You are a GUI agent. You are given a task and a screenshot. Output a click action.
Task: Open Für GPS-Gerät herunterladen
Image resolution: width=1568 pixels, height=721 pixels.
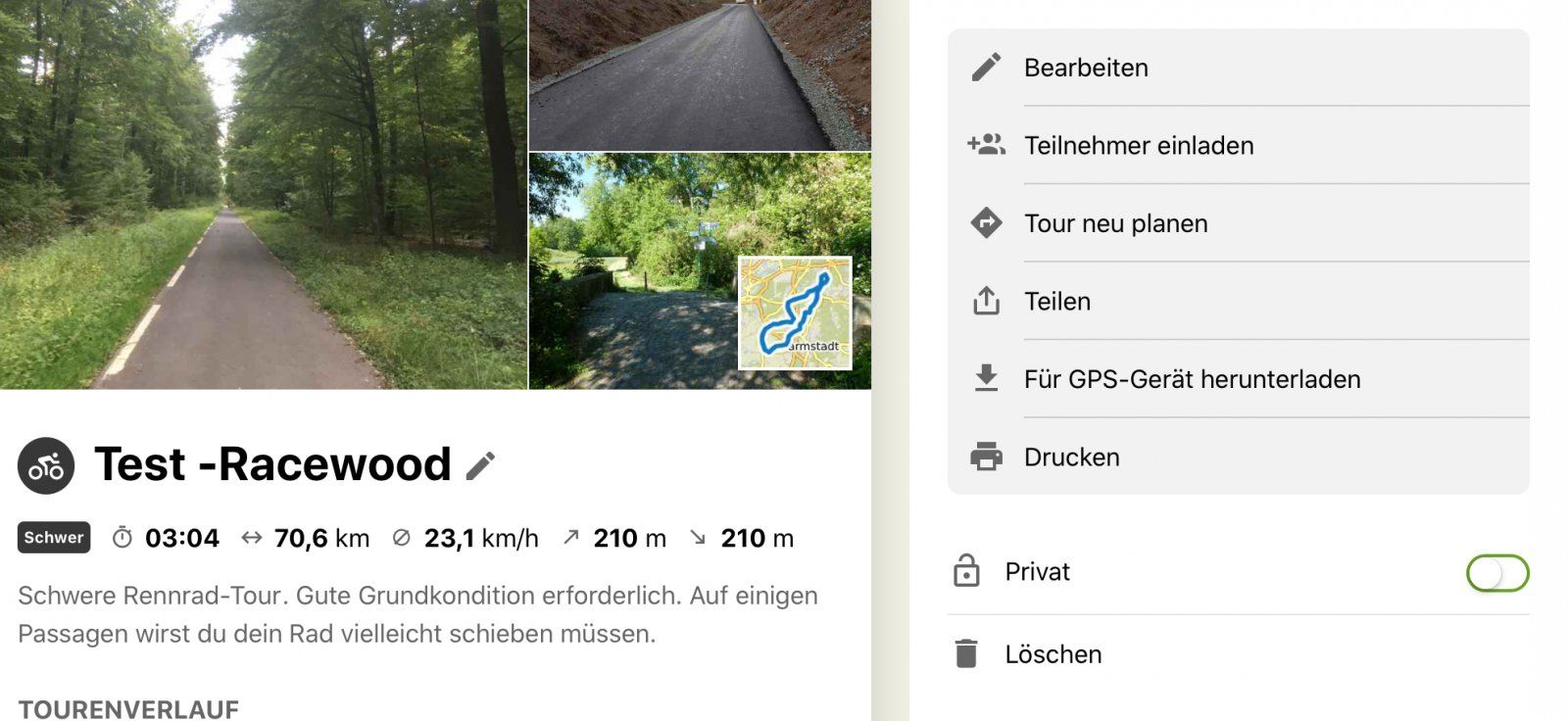pyautogui.click(x=1239, y=379)
